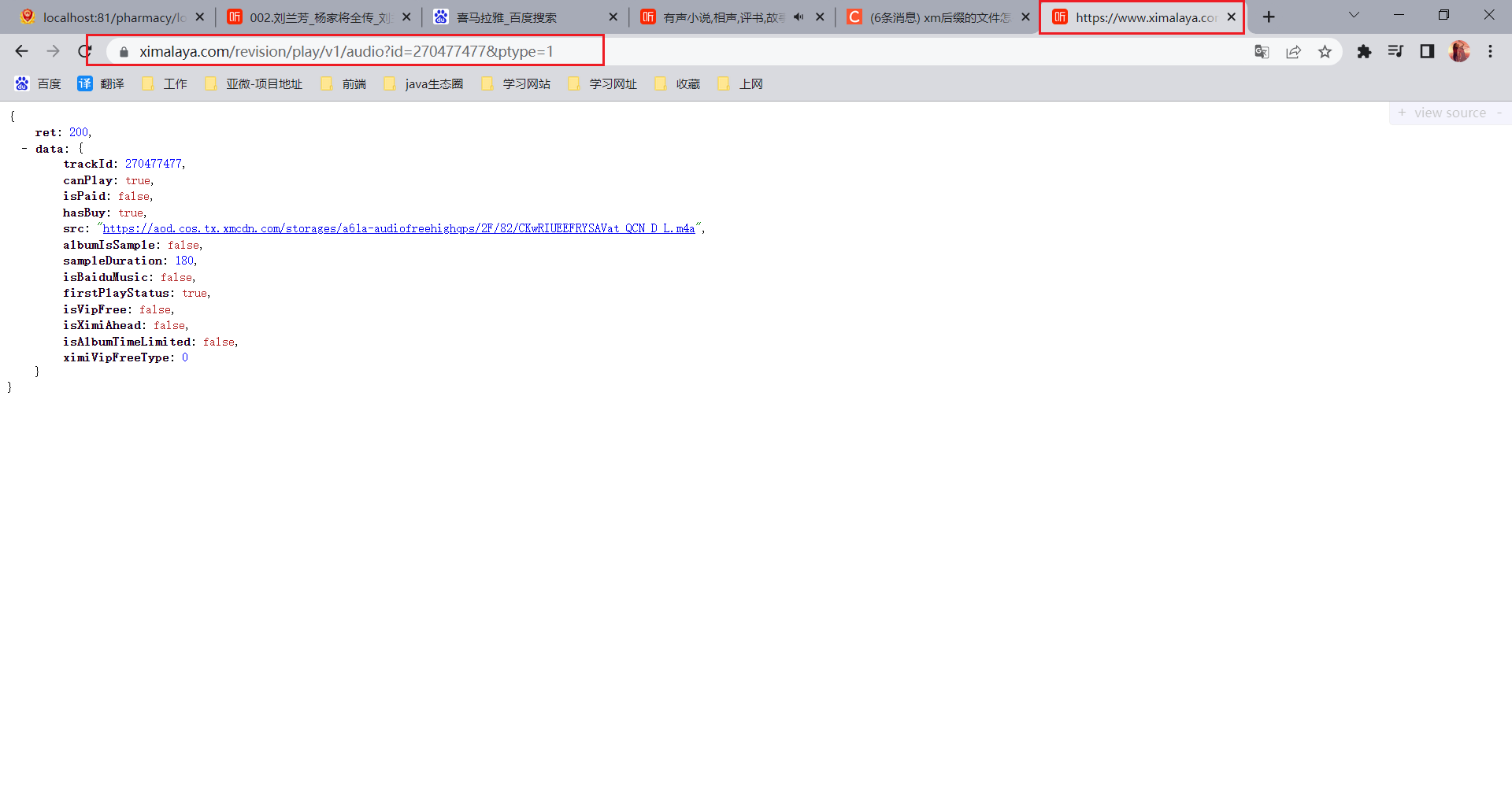Collapse the data object node
Screen dimensions: 1512x803
24,149
